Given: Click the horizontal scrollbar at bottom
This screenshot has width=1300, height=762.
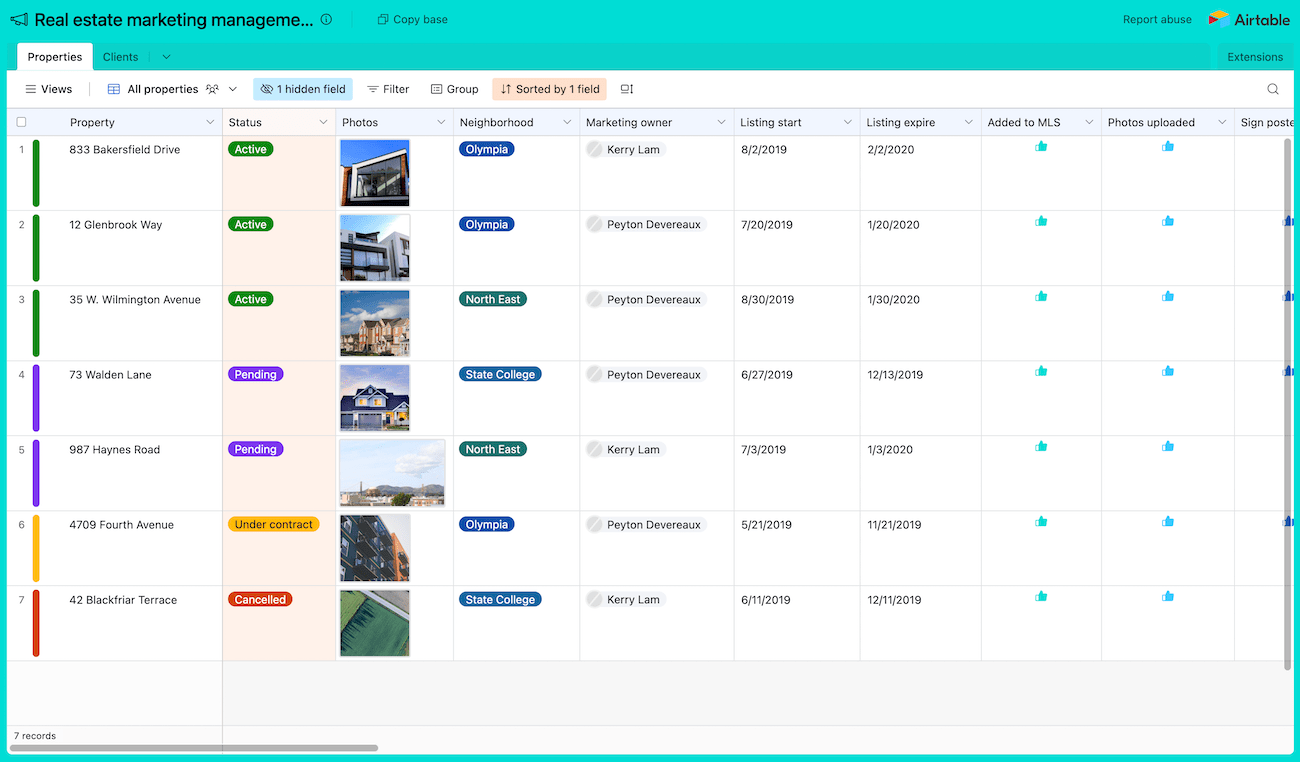Looking at the screenshot, I should point(194,748).
